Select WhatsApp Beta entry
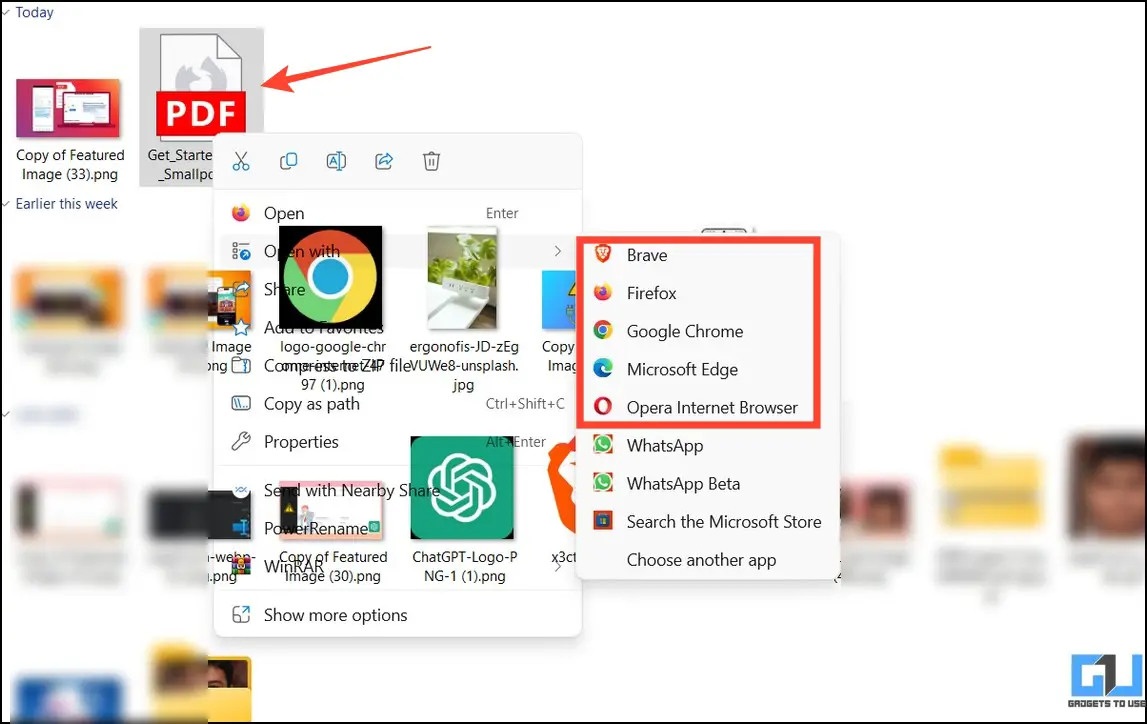 click(708, 483)
